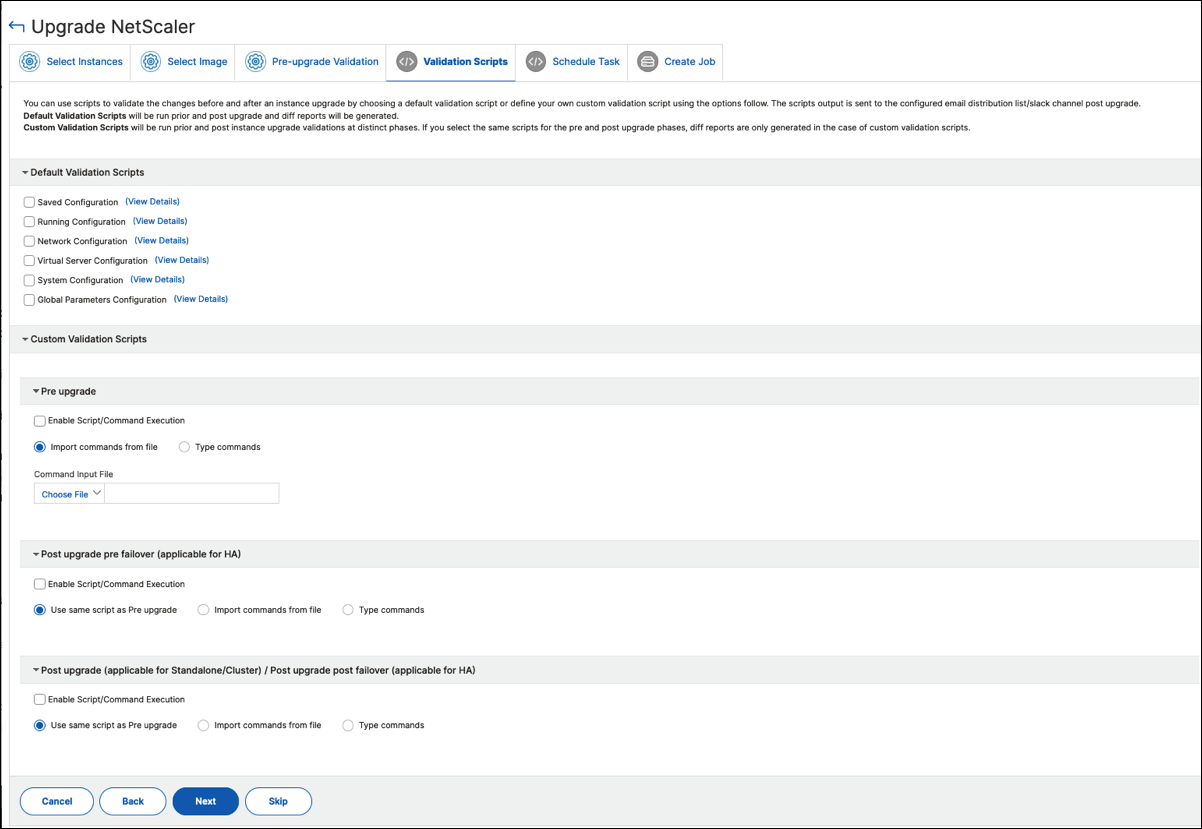Check the Running Configuration script
This screenshot has height=829, width=1202.
click(29, 222)
